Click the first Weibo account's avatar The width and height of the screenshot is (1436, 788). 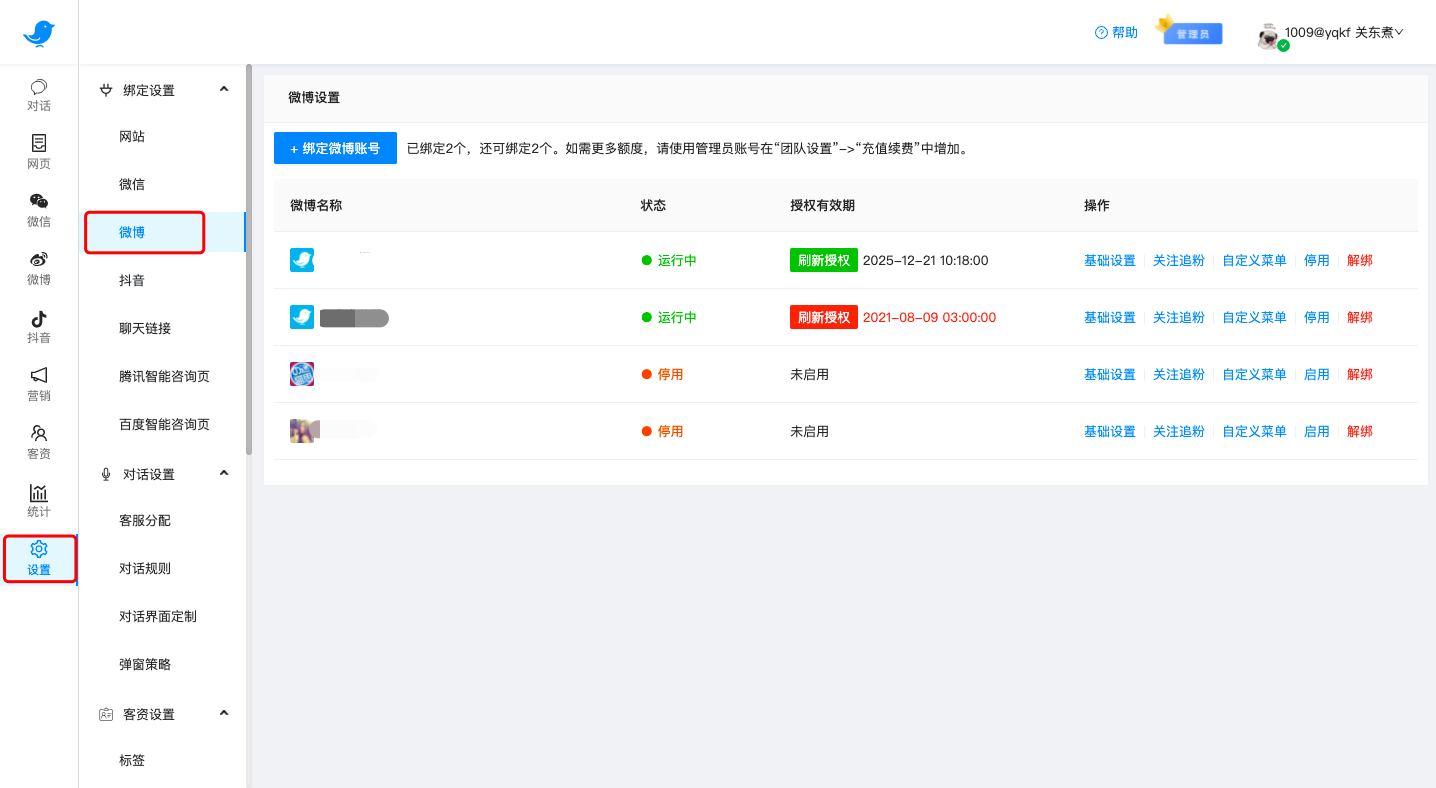click(x=302, y=259)
